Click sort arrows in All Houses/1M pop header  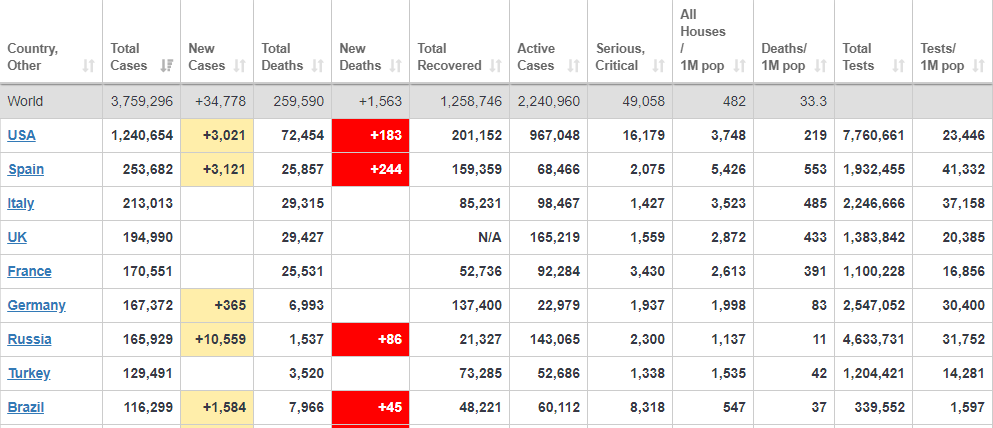click(740, 65)
